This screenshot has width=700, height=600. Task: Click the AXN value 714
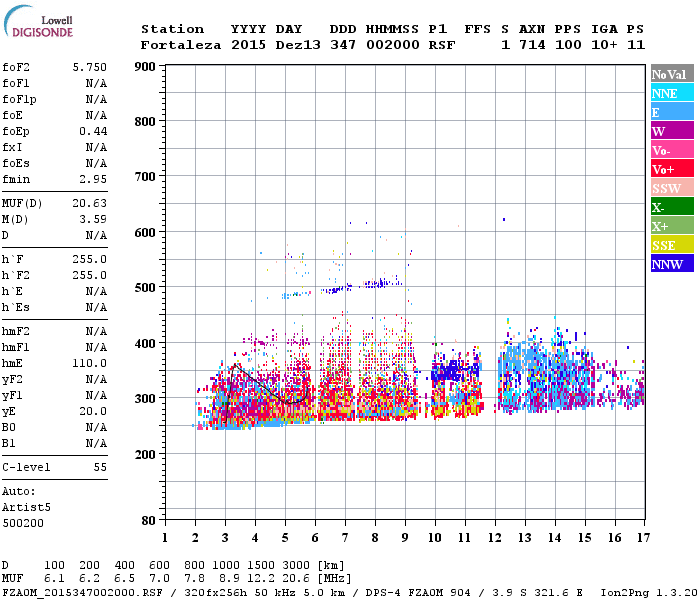tap(532, 45)
